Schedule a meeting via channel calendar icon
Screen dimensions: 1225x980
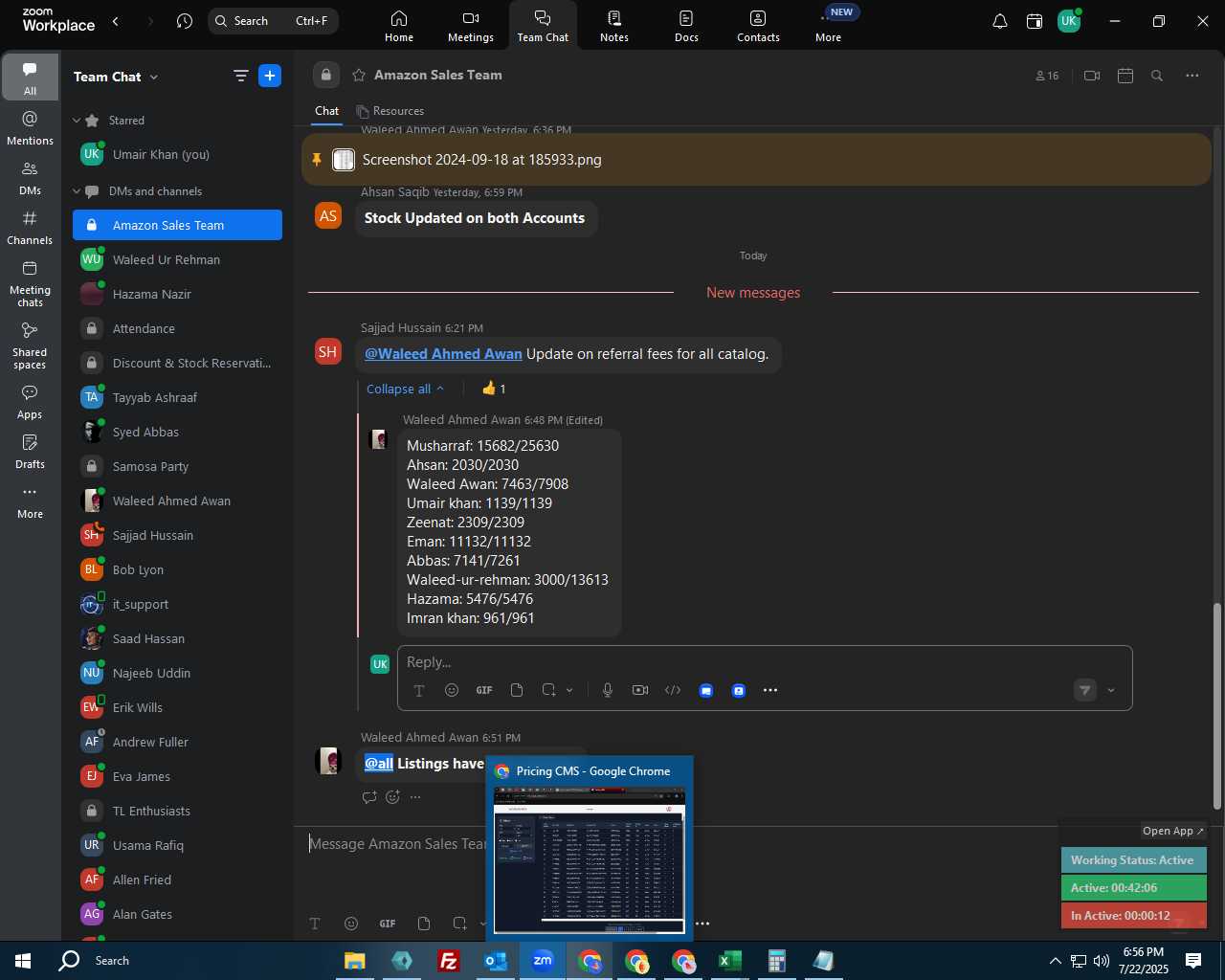[x=1125, y=76]
